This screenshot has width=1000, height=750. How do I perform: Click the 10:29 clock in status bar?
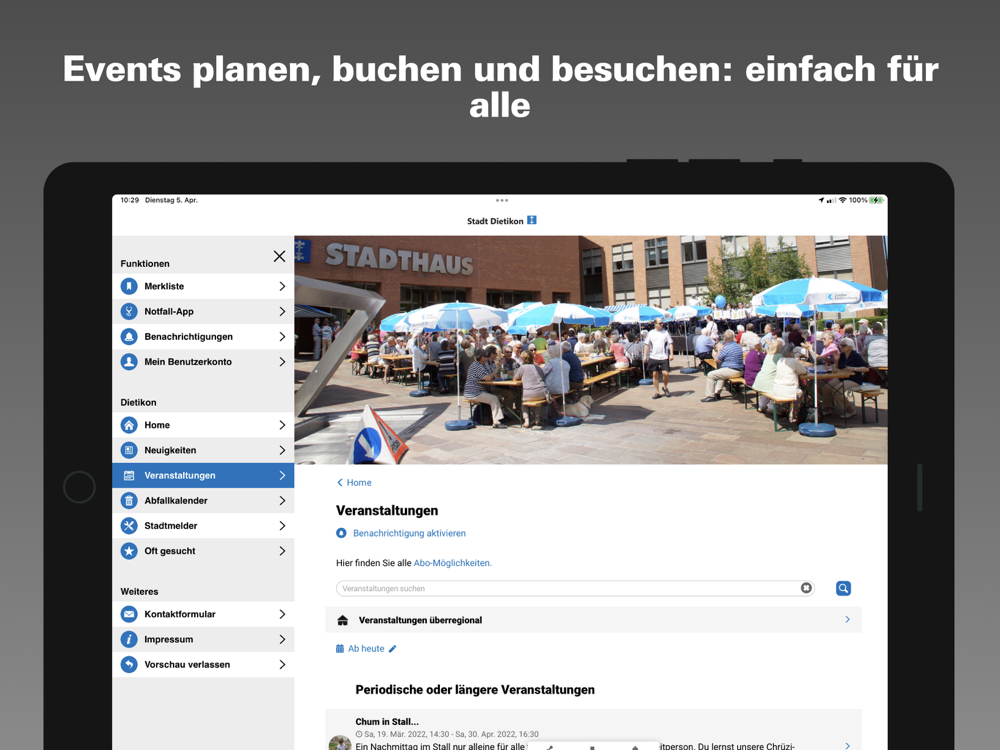[129, 200]
